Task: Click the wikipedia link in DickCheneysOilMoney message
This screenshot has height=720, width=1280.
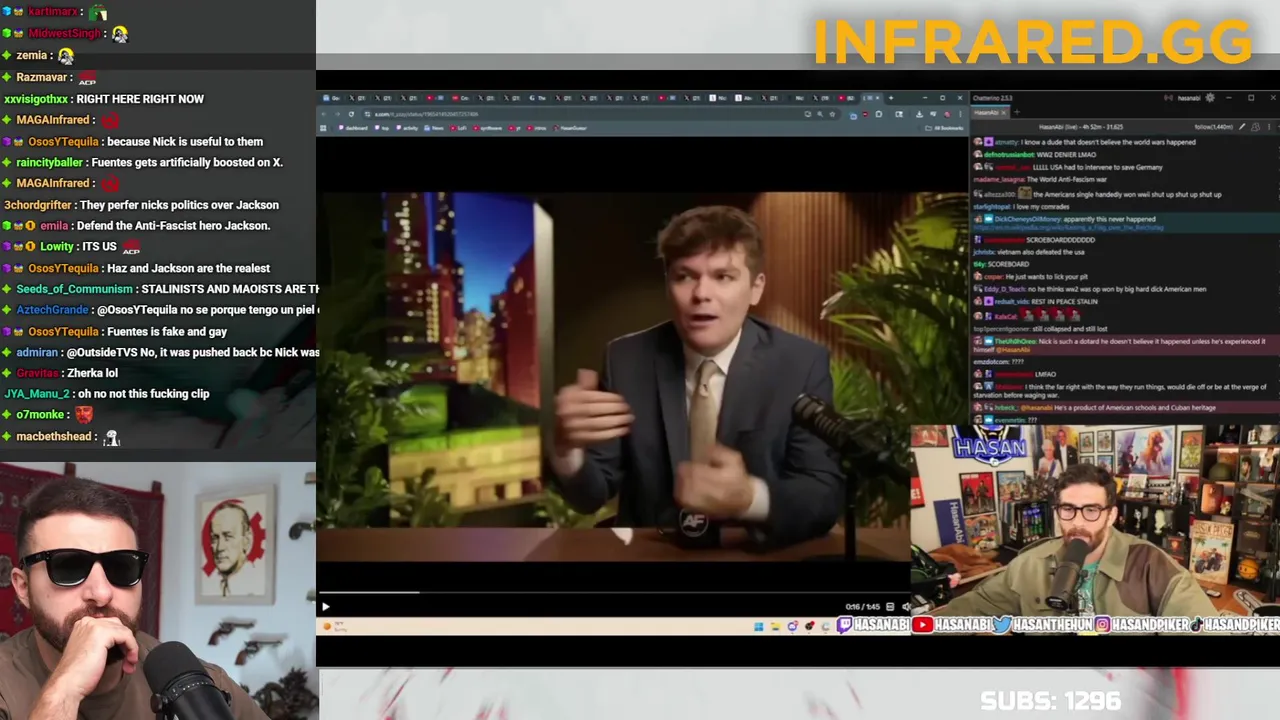Action: point(1069,228)
